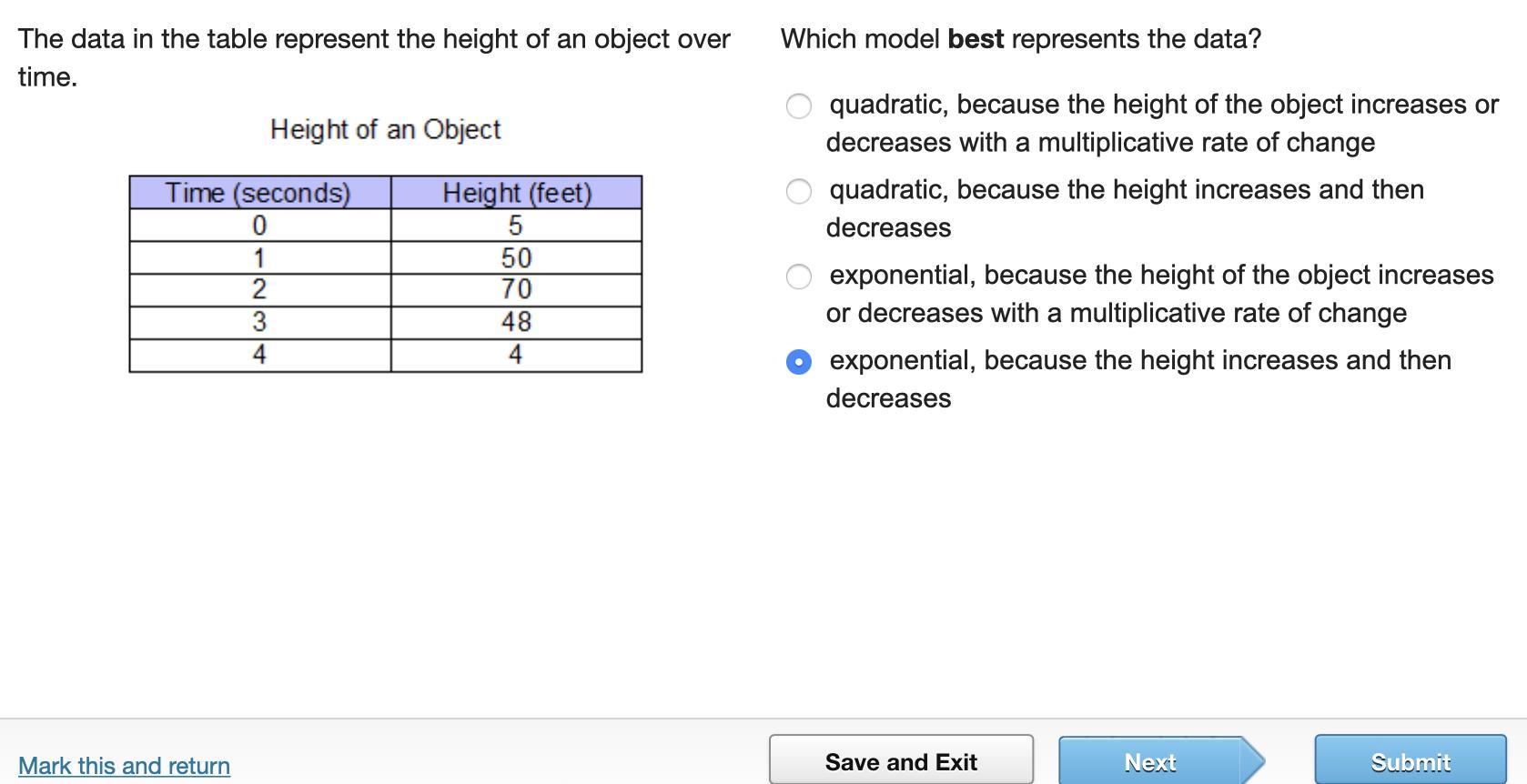Click the time value 3 cell
This screenshot has height=784, width=1527.
pyautogui.click(x=259, y=322)
